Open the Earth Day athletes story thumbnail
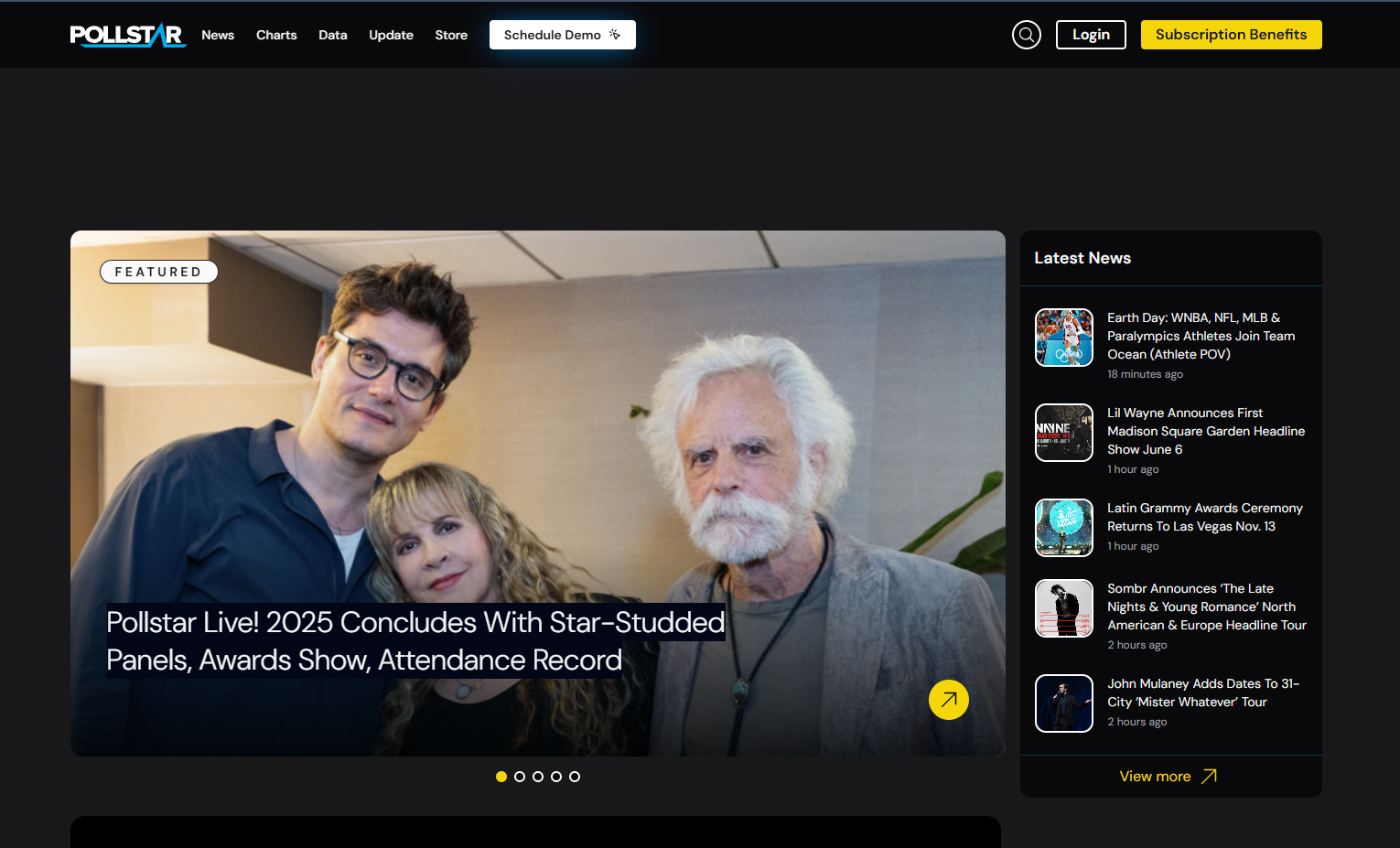Screen dimensions: 1400x848 click(1064, 338)
